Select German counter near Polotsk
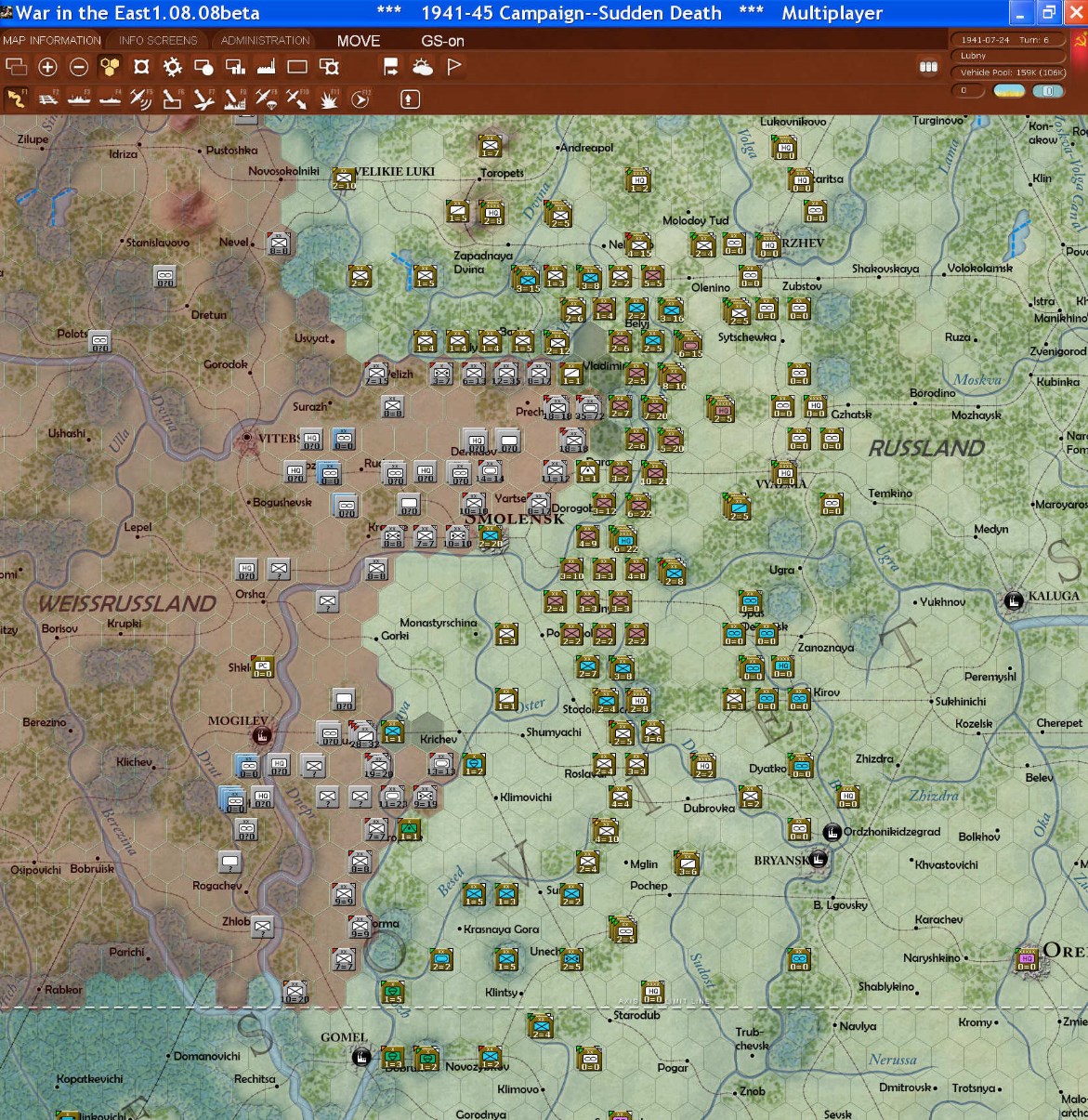The width and height of the screenshot is (1088, 1120). pyautogui.click(x=99, y=341)
